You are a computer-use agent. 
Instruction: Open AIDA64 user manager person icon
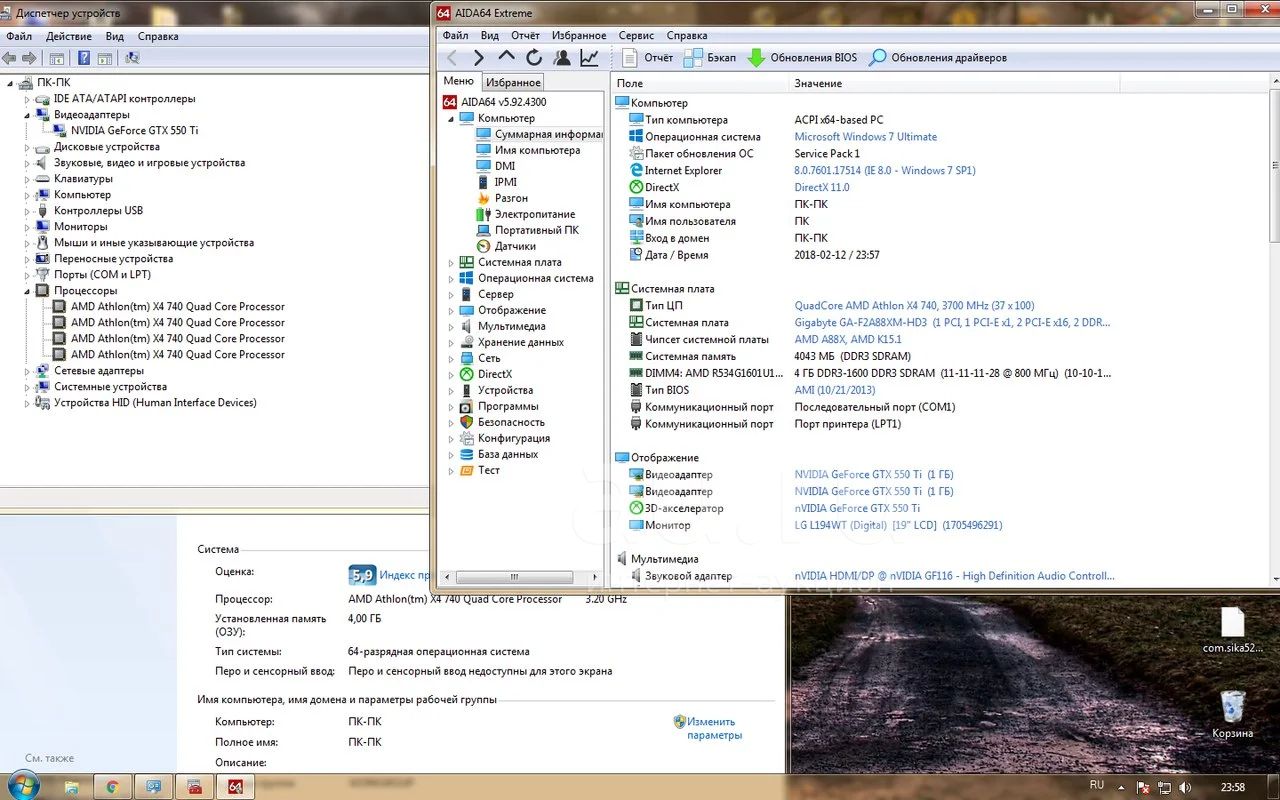pos(562,58)
